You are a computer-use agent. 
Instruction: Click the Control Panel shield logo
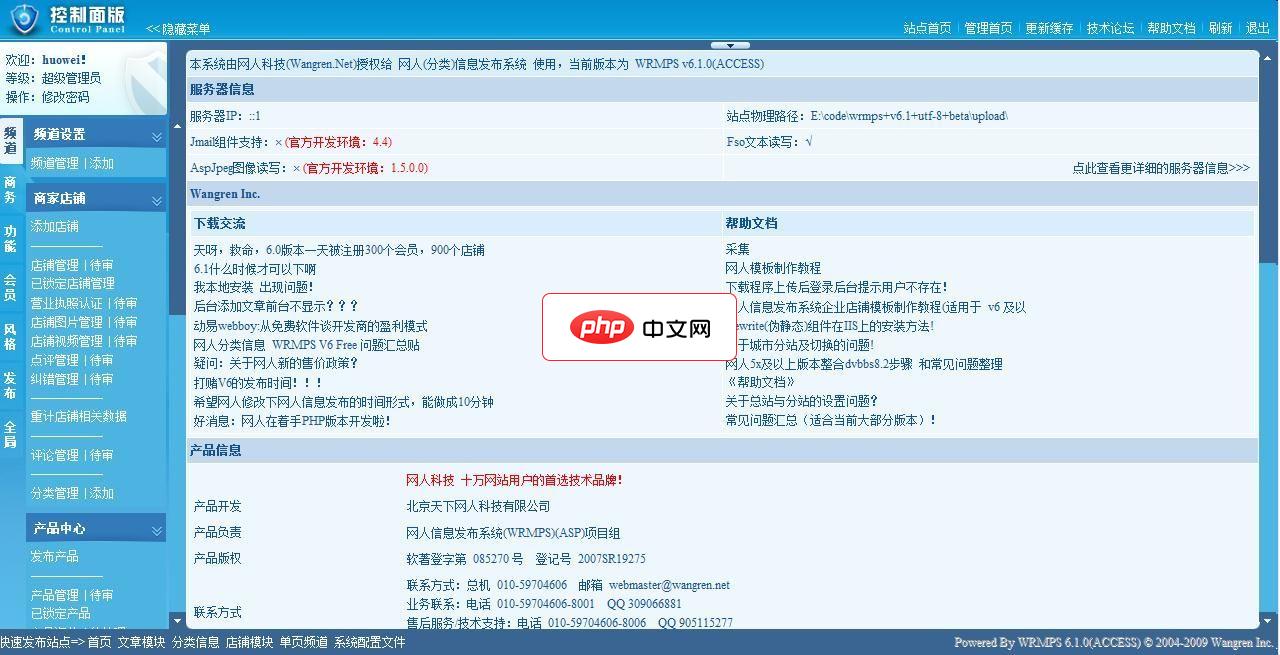tap(23, 19)
